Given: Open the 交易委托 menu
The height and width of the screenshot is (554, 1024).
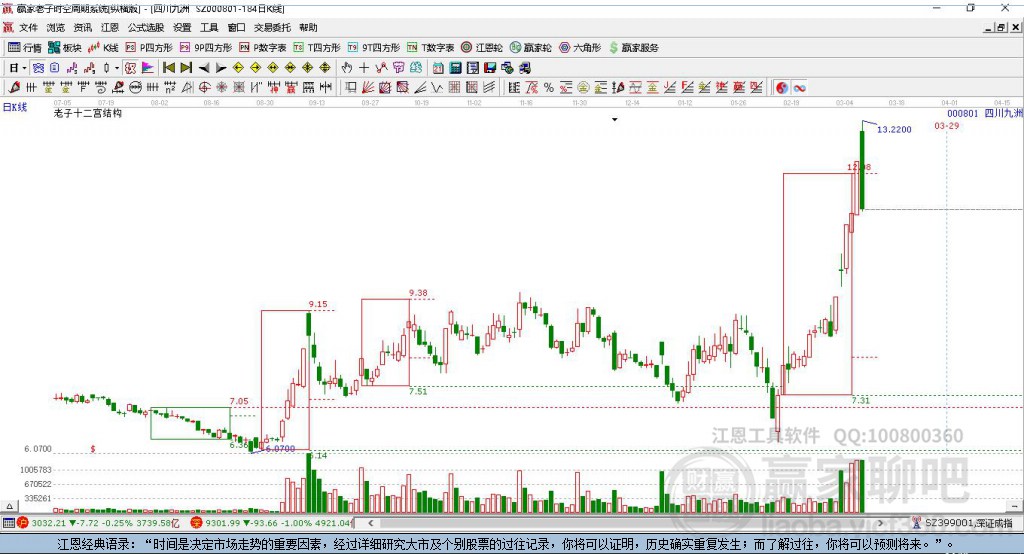Looking at the screenshot, I should (272, 27).
